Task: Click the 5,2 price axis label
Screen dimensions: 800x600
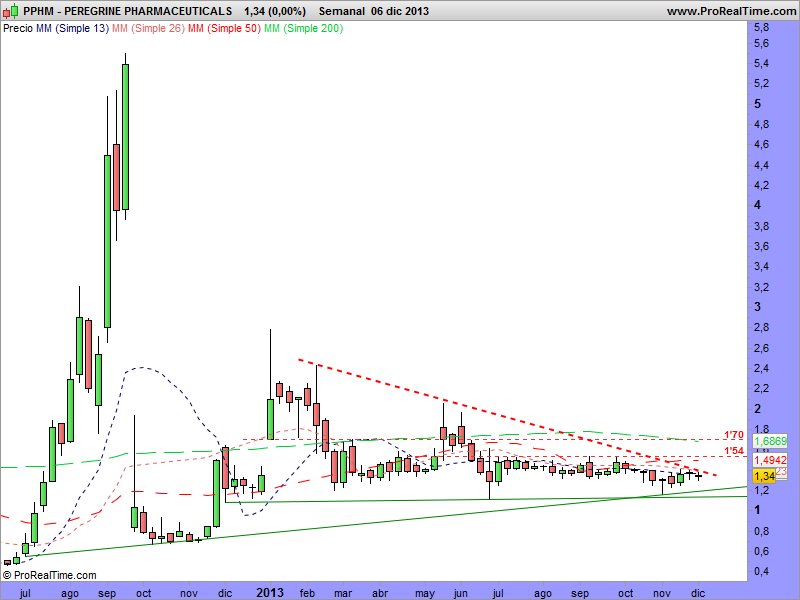Action: click(762, 84)
